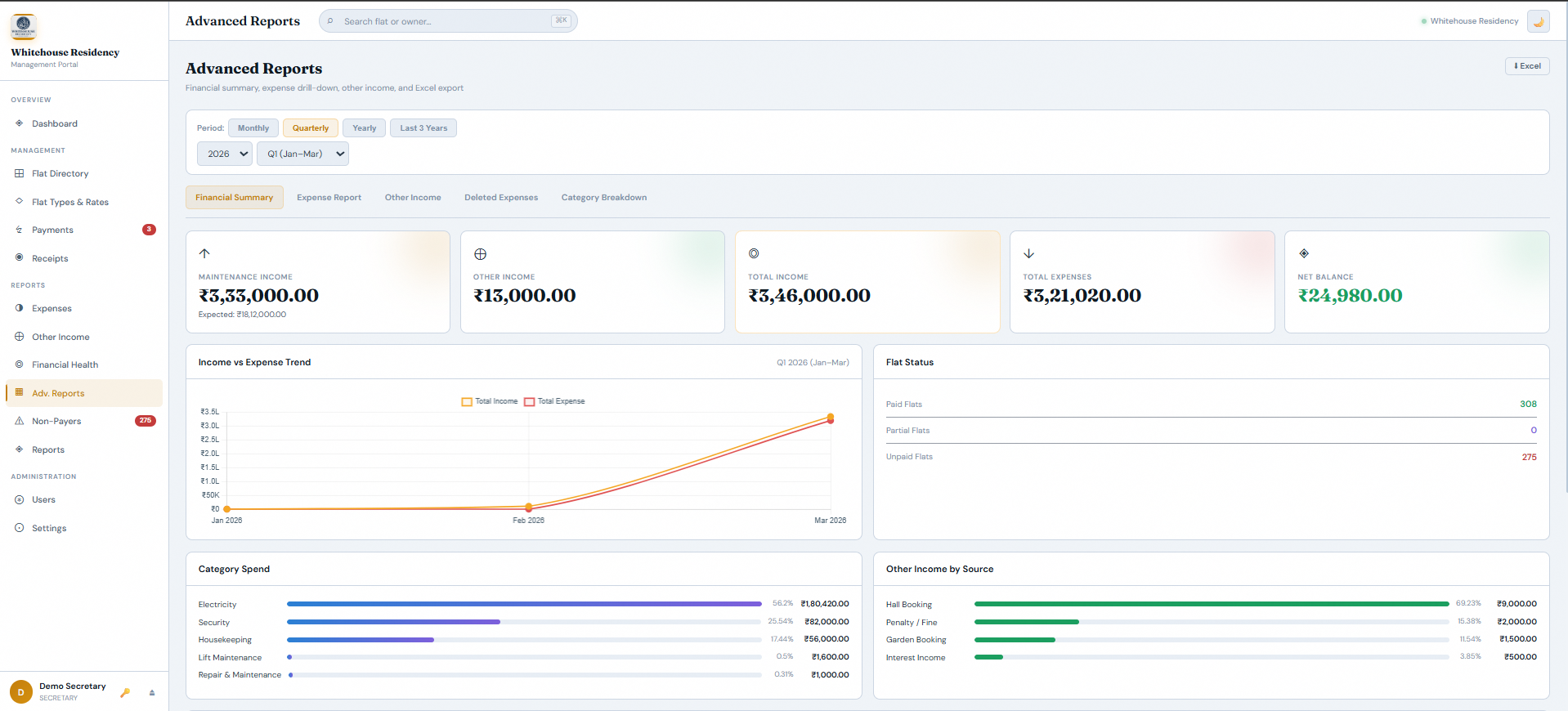This screenshot has height=711, width=1568.
Task: Toggle Total Income legend in chart
Action: (x=489, y=401)
